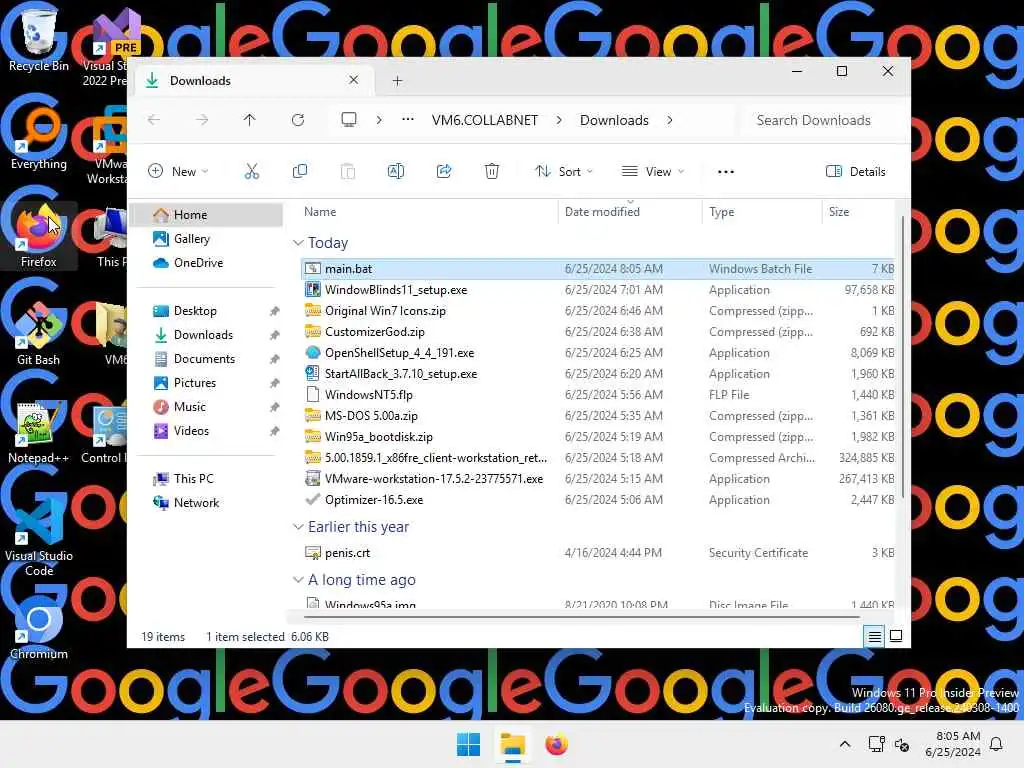The width and height of the screenshot is (1024, 768).
Task: Open the See more three-dots toolbar menu
Action: pyautogui.click(x=726, y=172)
